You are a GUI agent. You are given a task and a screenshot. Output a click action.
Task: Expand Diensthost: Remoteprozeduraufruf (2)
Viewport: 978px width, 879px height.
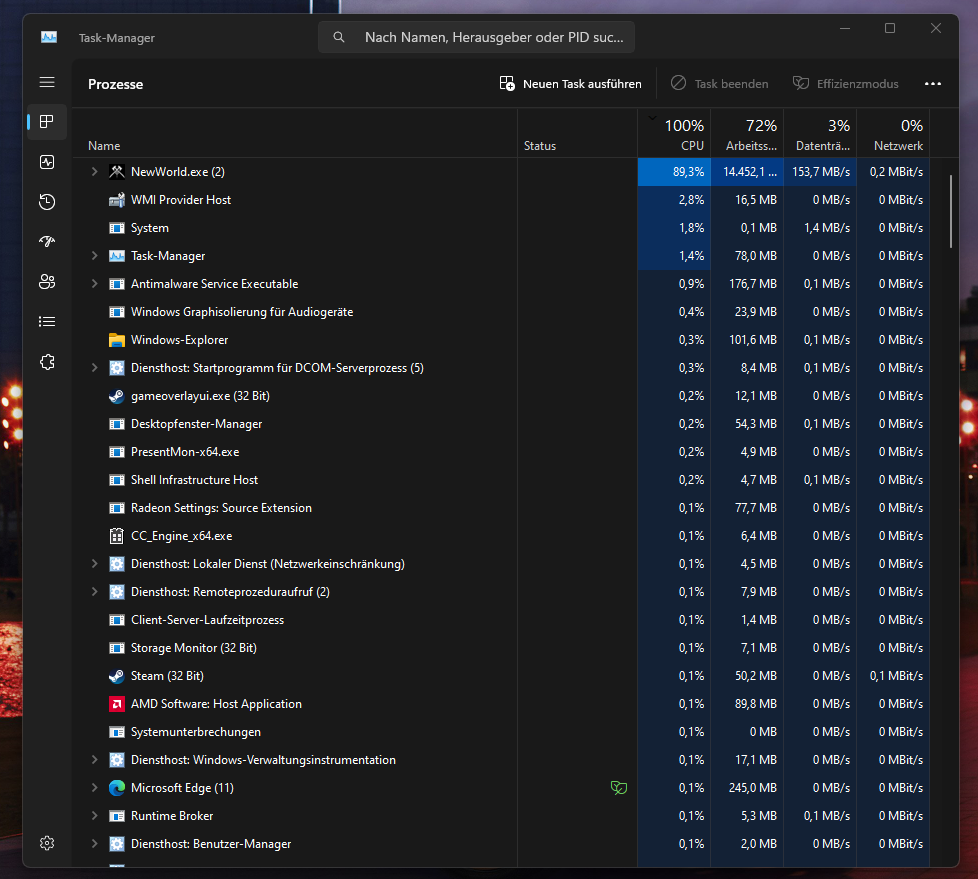click(94, 592)
